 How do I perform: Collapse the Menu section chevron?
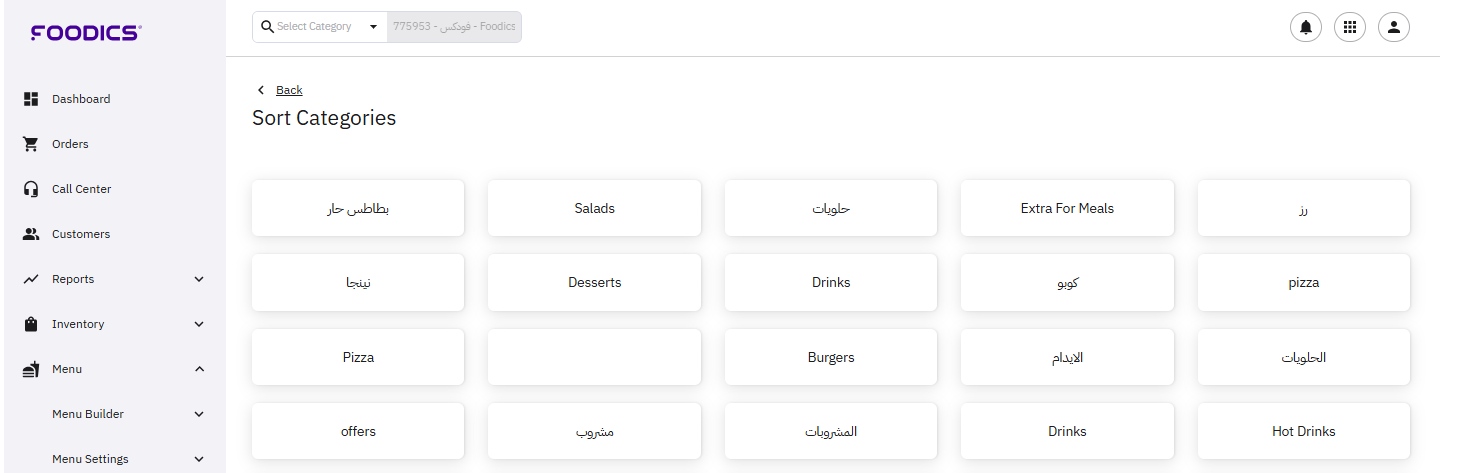[x=199, y=369]
